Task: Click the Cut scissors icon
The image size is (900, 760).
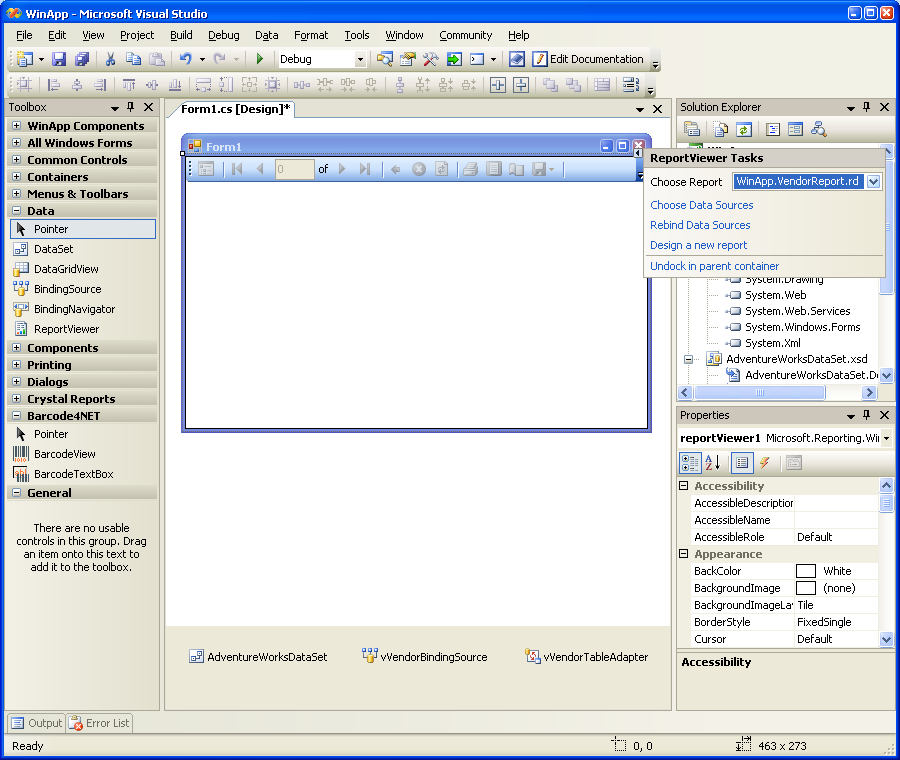Action: tap(110, 60)
